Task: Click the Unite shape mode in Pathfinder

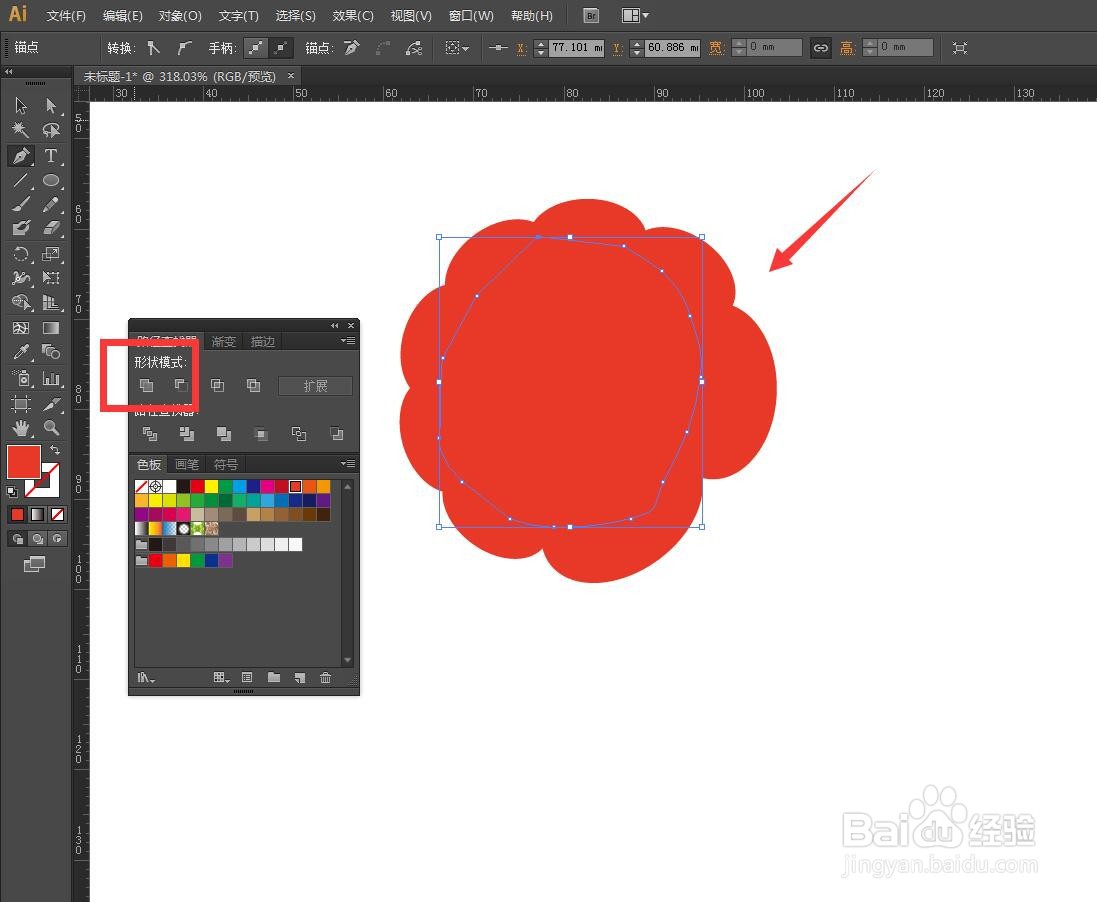Action: click(147, 386)
